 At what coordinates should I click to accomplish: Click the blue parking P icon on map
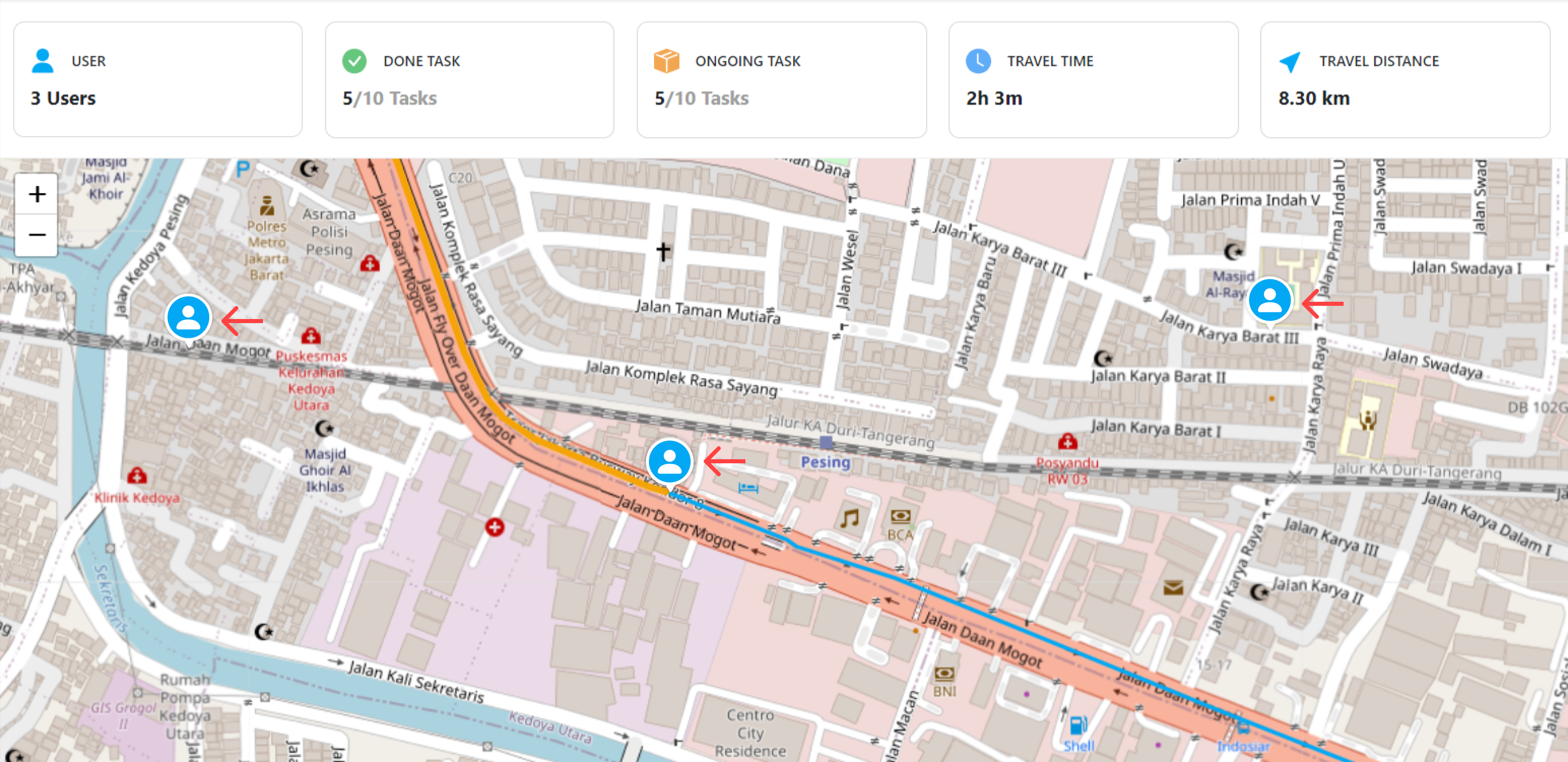243,169
